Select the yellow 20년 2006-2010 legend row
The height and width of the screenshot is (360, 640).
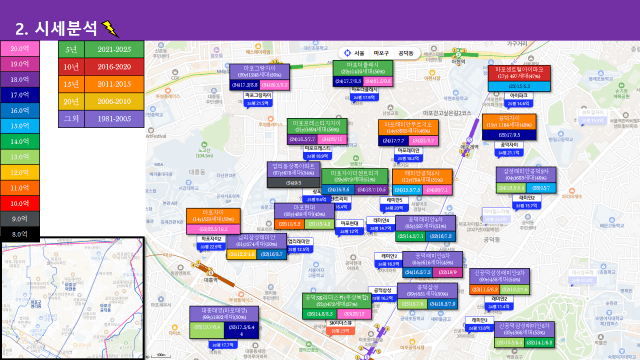tap(101, 101)
